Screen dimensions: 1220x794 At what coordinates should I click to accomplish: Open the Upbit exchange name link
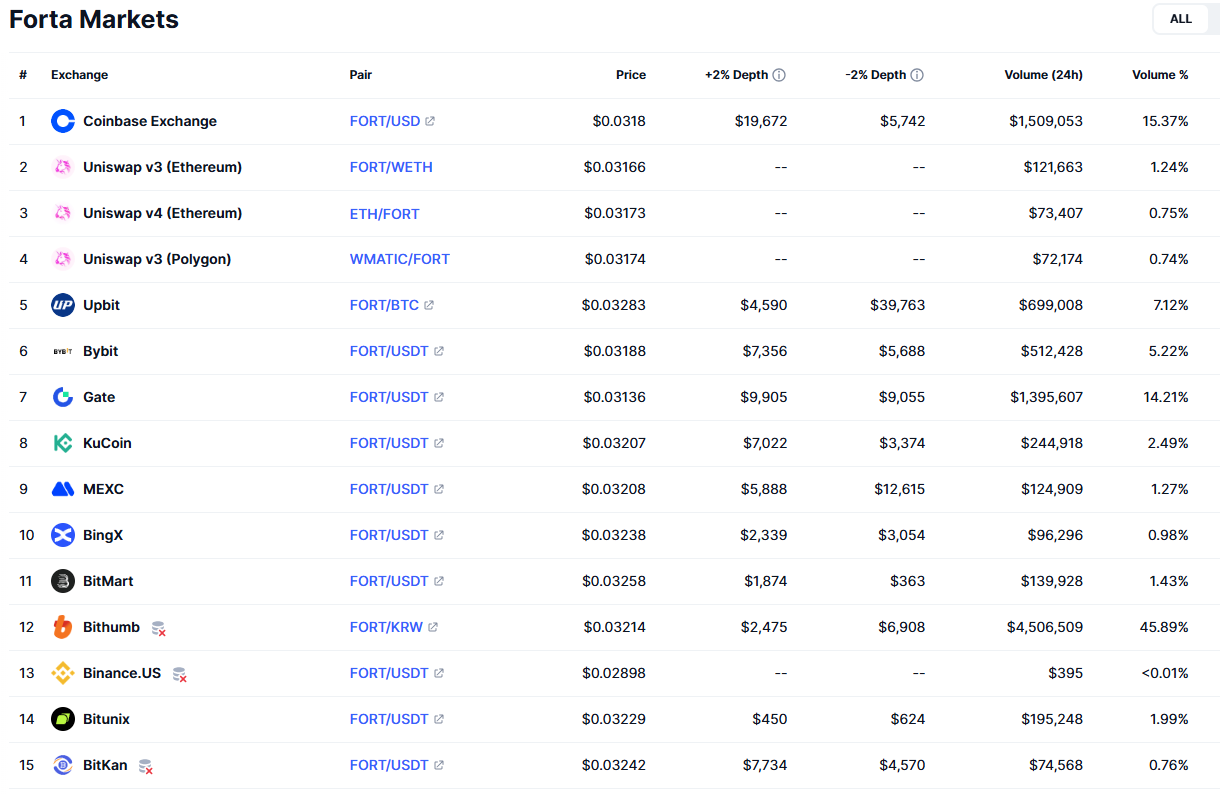(x=102, y=305)
